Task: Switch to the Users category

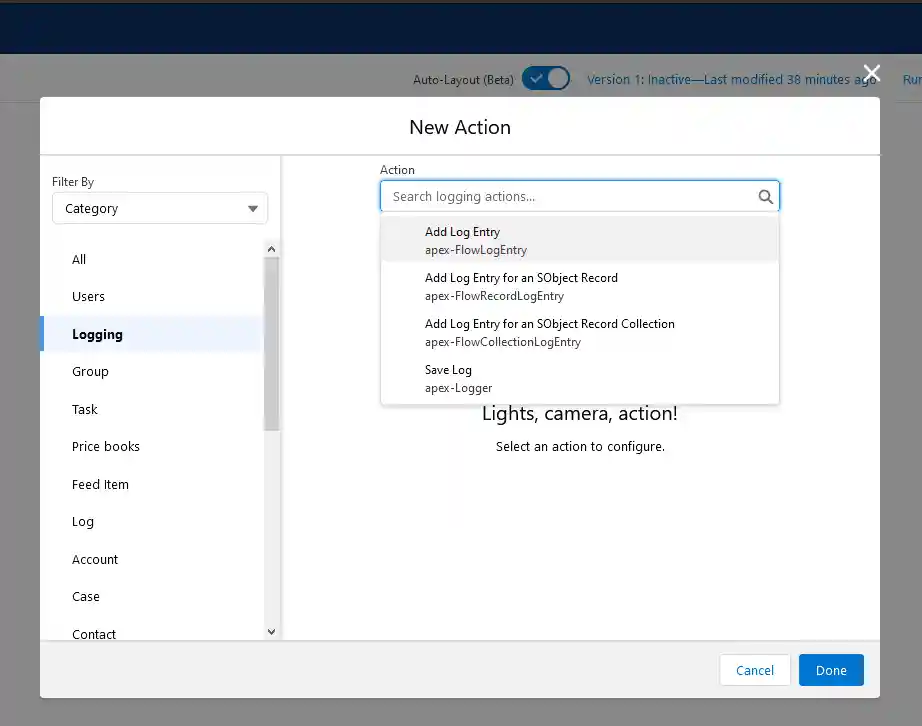Action: pyautogui.click(x=88, y=296)
